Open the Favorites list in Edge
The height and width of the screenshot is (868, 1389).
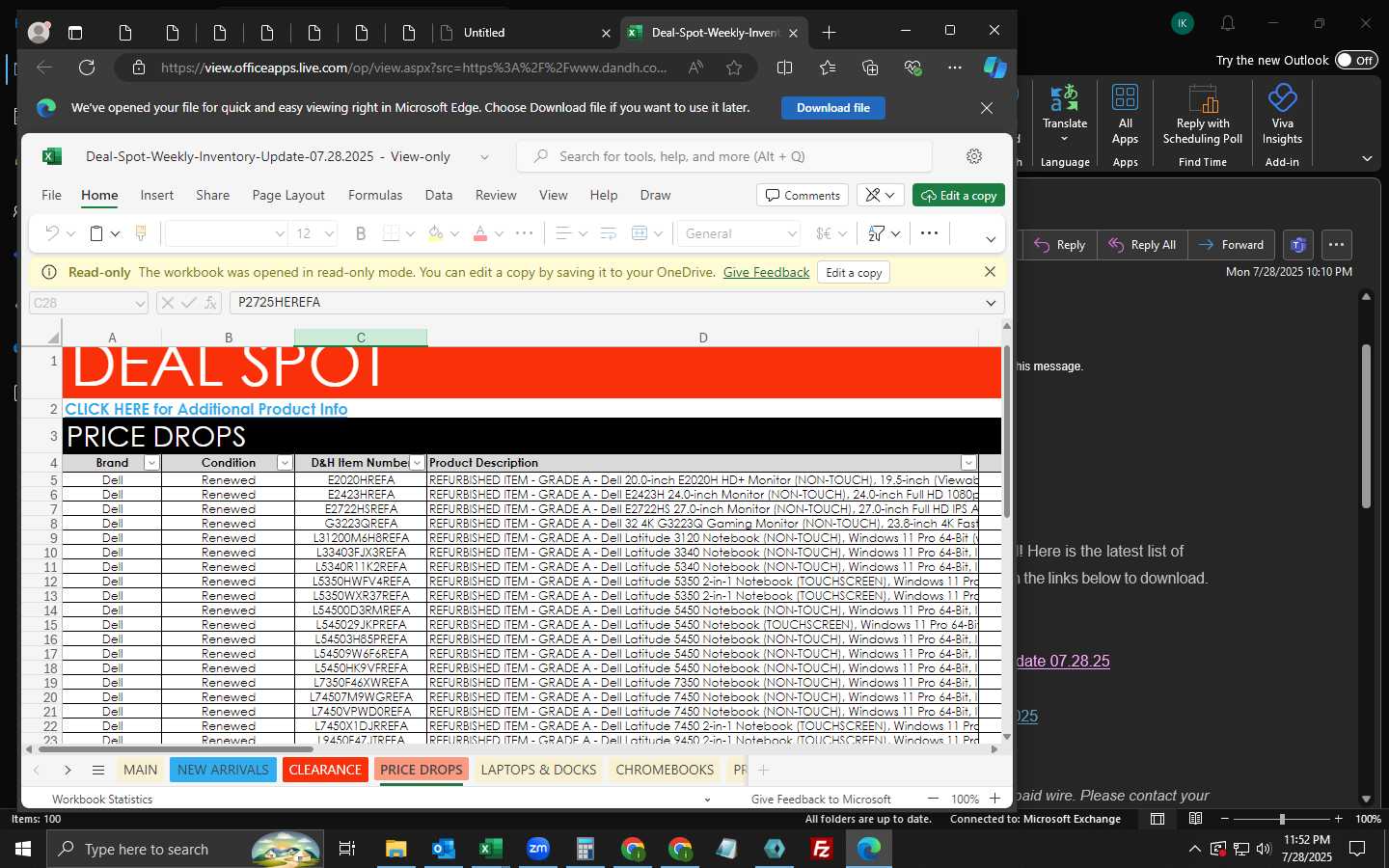828,68
